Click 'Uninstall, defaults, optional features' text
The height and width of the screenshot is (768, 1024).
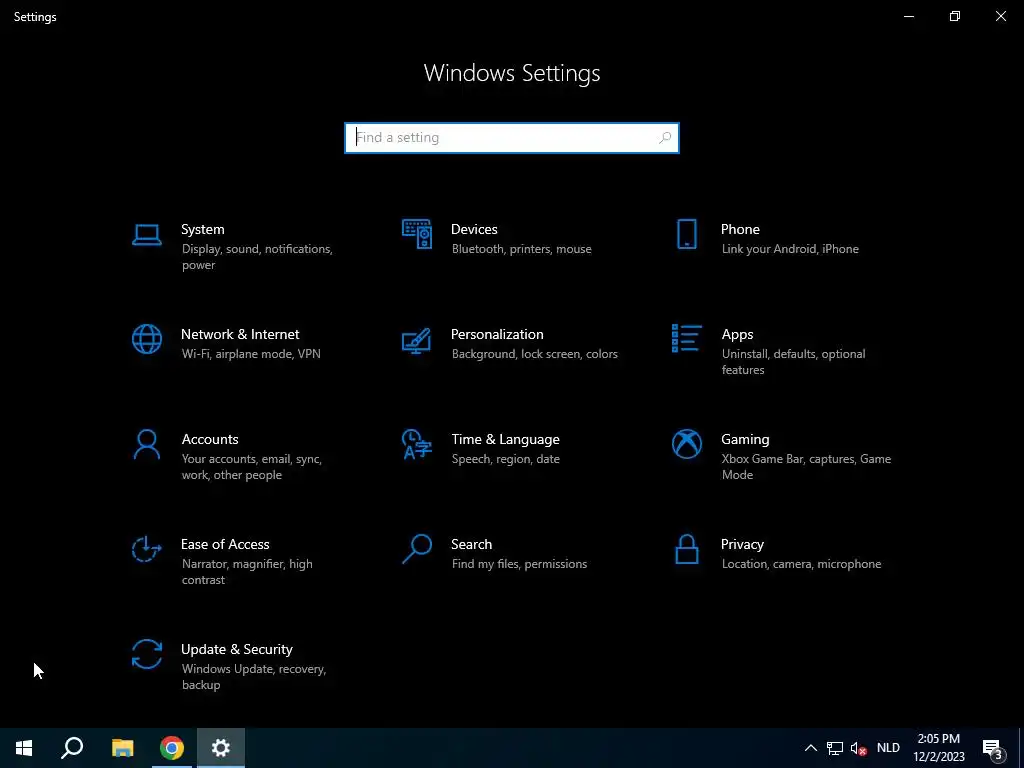[793, 362]
